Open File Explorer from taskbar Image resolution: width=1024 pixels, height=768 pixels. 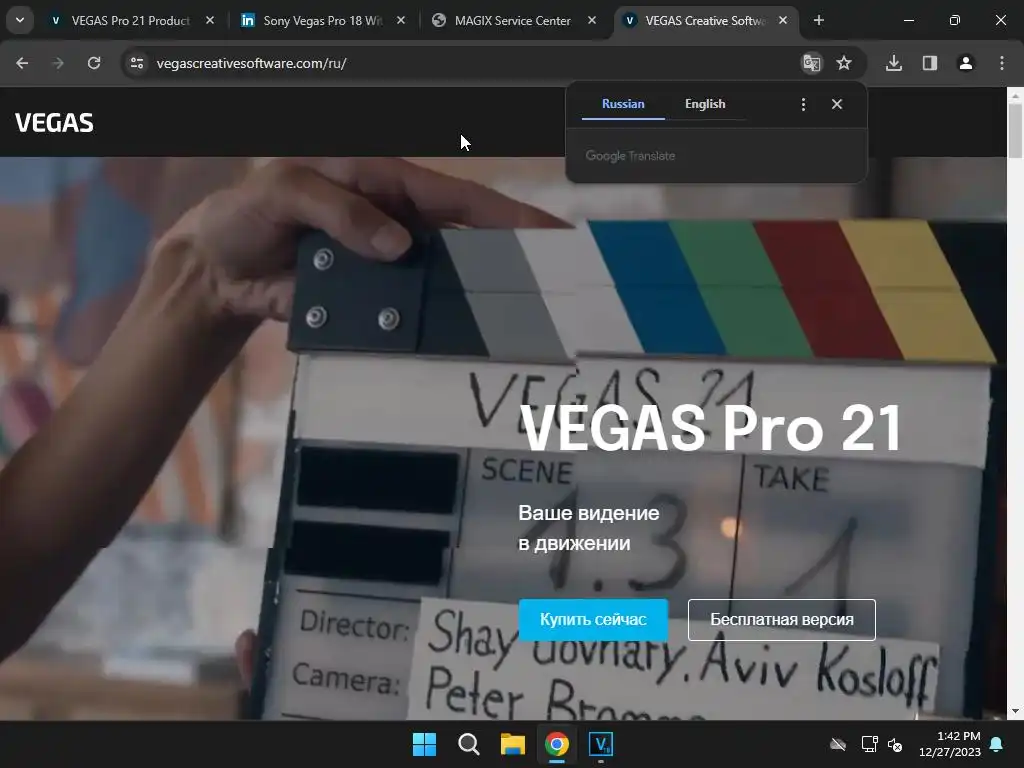(x=513, y=744)
